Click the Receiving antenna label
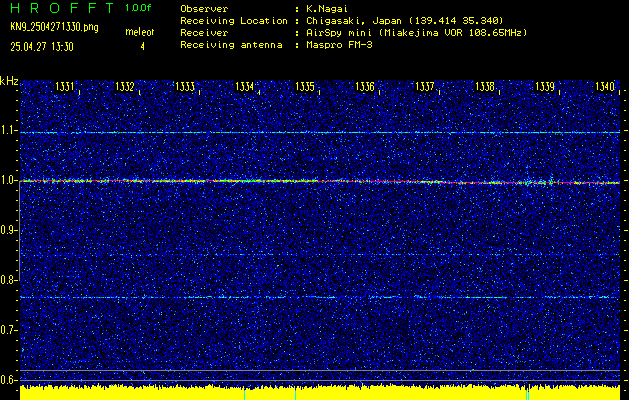 click(x=231, y=45)
